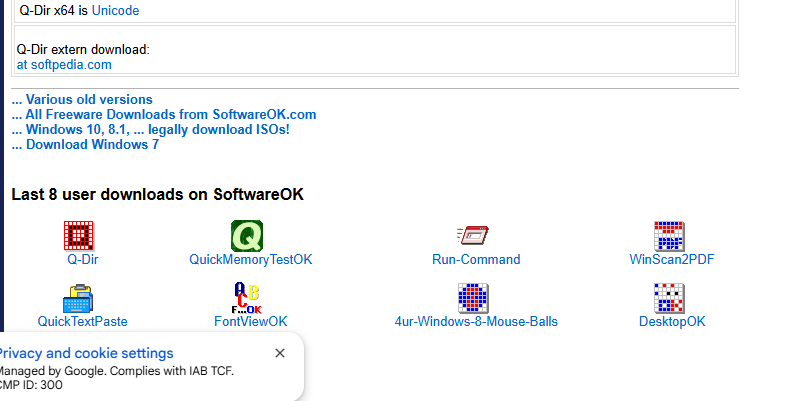Click the QuickTextPaste keyboard icon

[x=78, y=299]
